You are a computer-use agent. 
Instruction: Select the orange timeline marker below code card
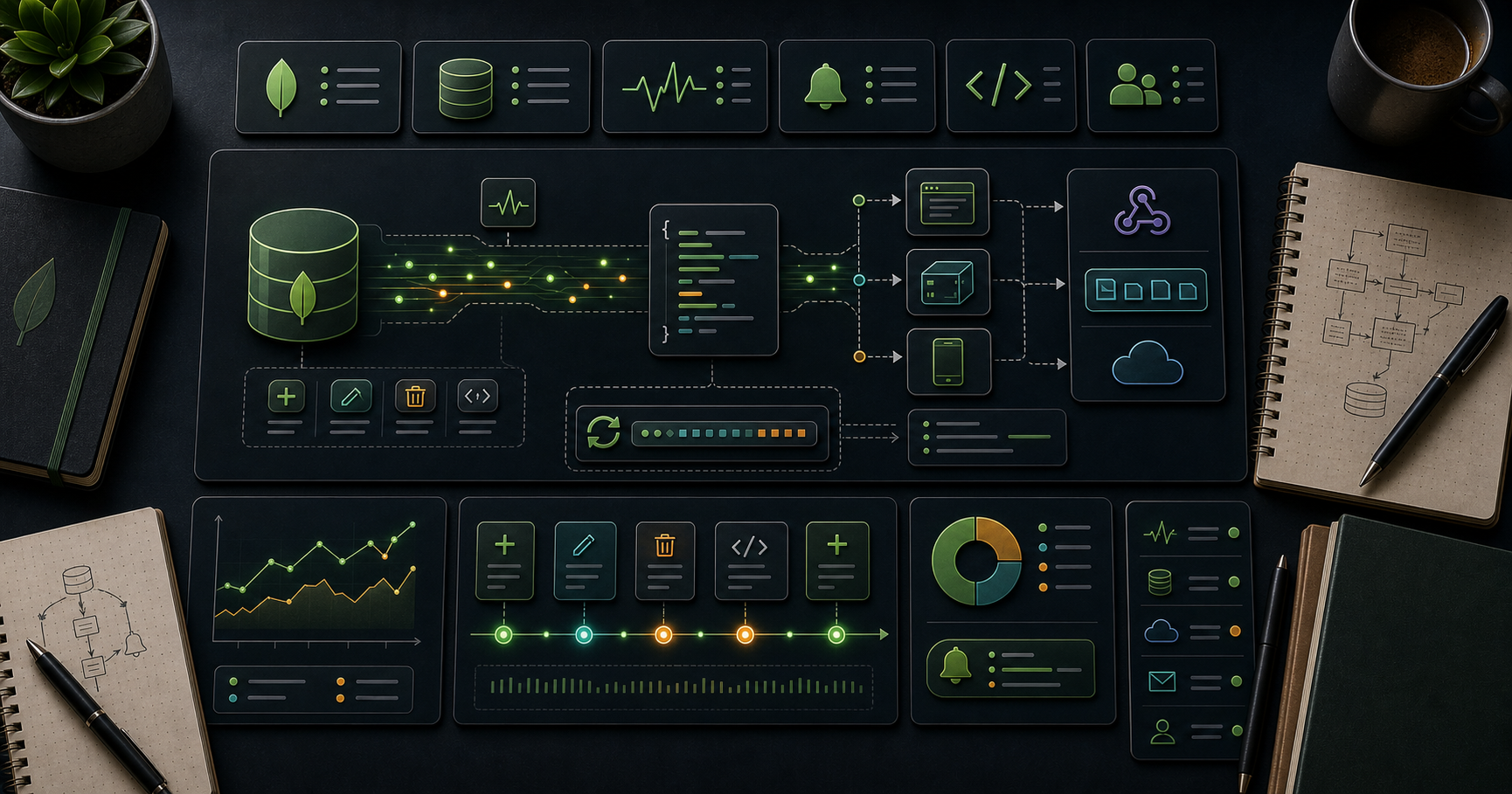[745, 635]
